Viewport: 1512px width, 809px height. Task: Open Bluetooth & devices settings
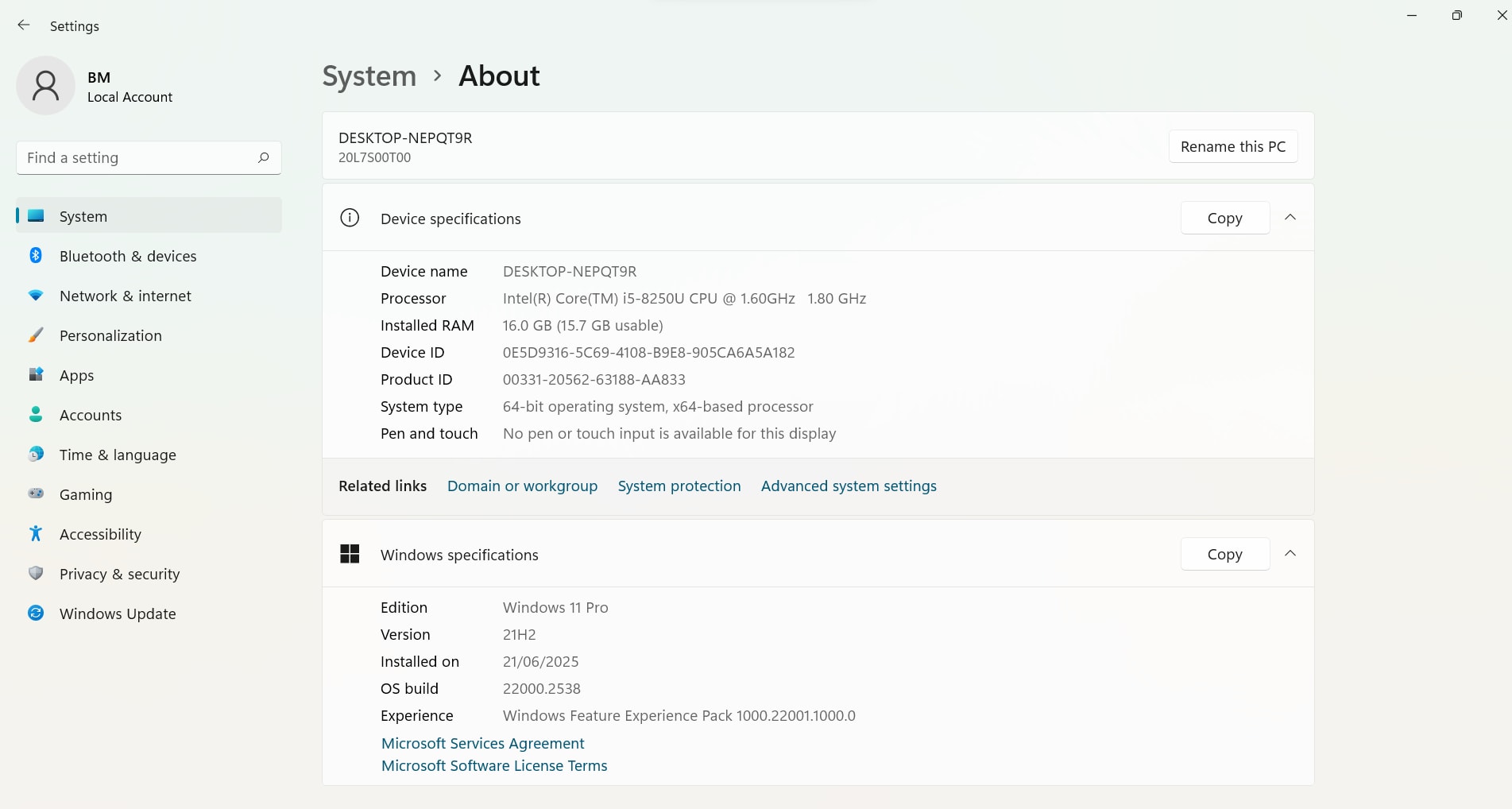point(149,256)
